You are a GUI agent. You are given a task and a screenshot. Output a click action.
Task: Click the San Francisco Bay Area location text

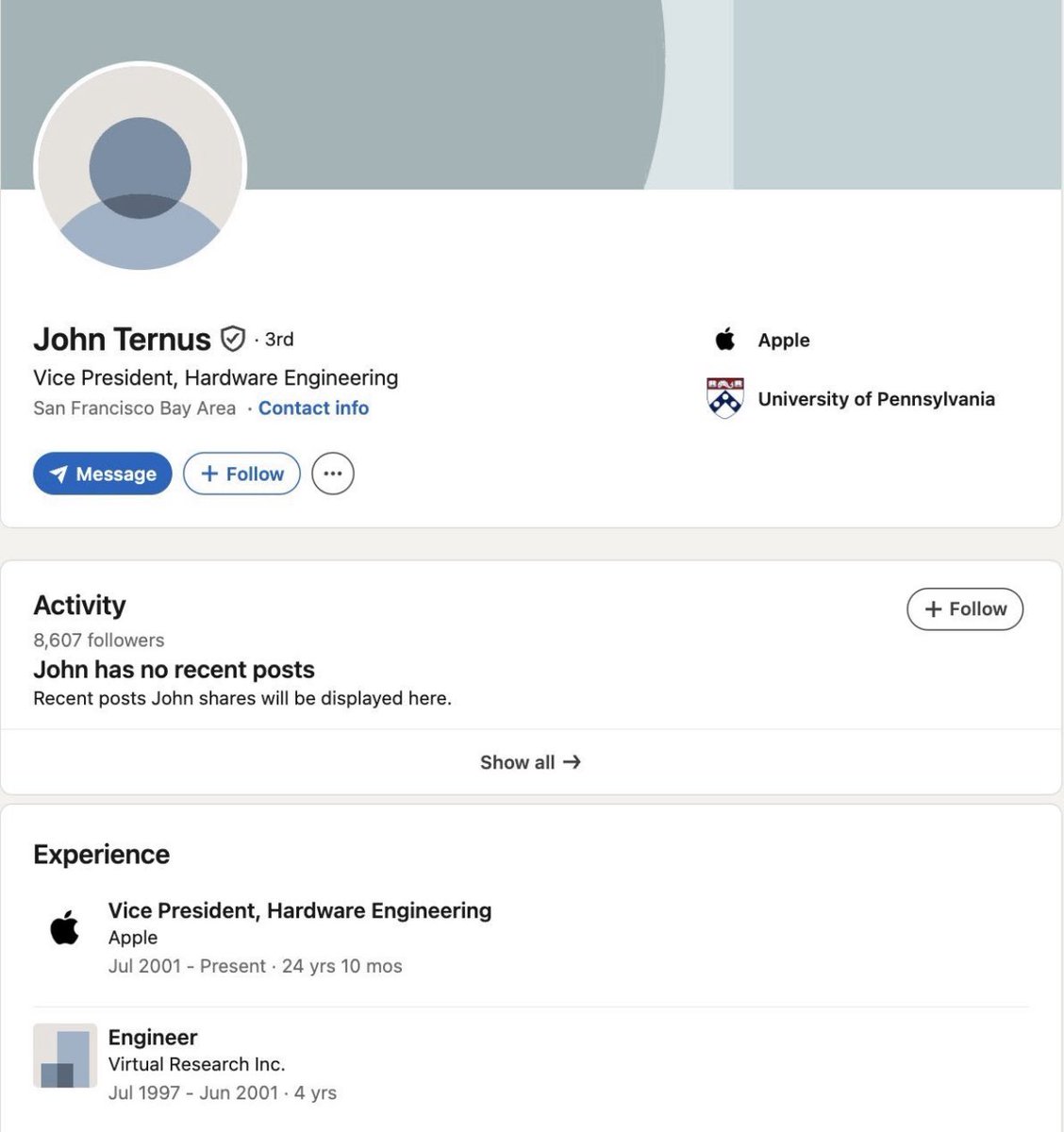click(x=134, y=408)
